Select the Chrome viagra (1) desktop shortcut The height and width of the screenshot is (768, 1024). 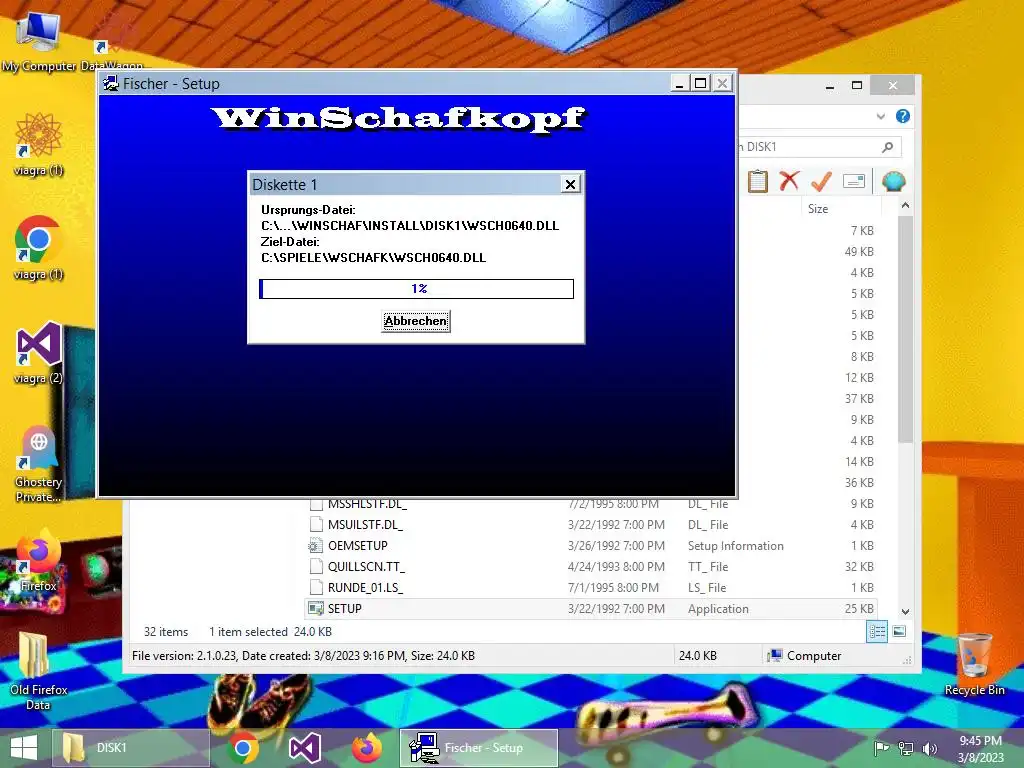tap(39, 248)
